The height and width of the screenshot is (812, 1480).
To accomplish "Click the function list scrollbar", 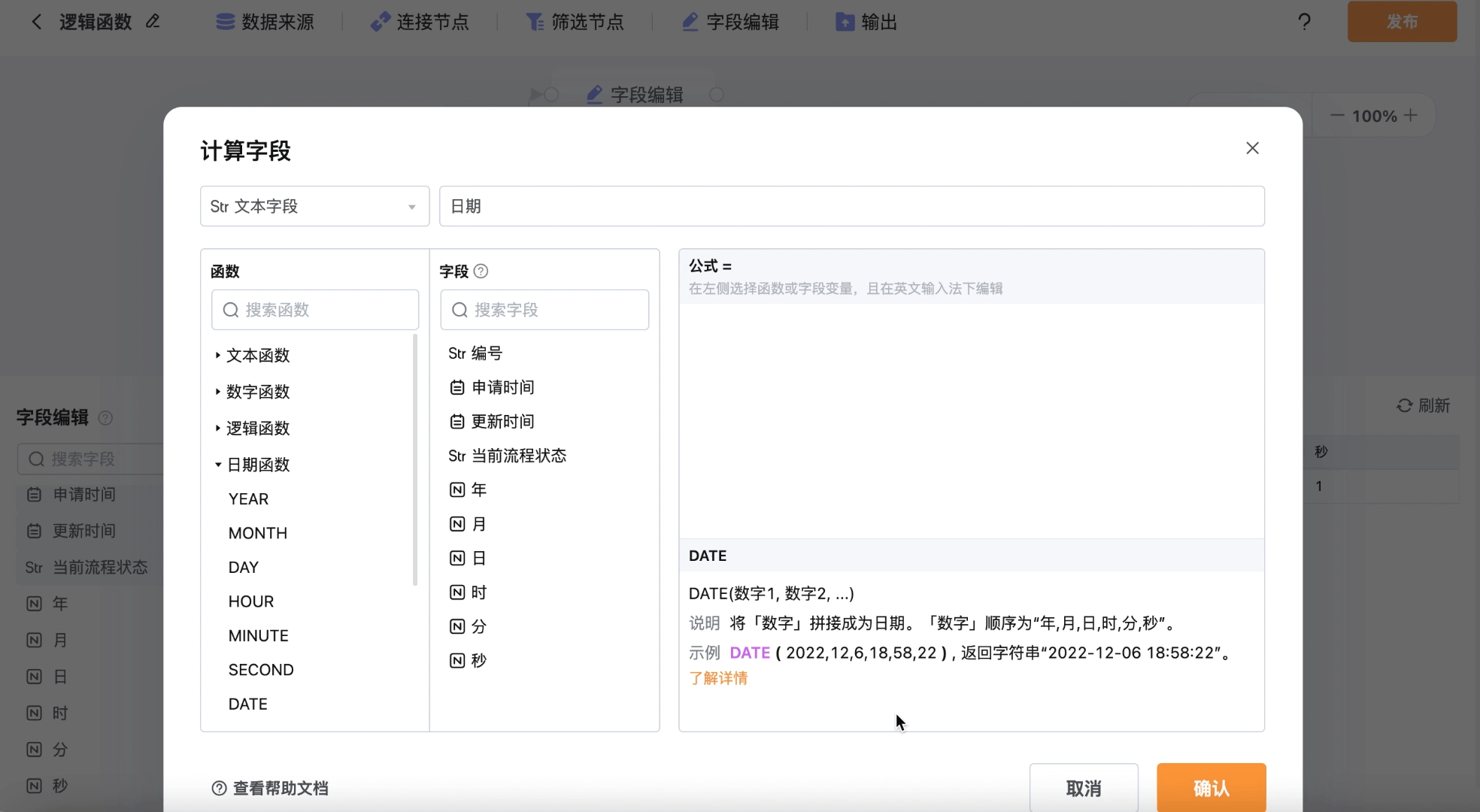I will tap(415, 460).
